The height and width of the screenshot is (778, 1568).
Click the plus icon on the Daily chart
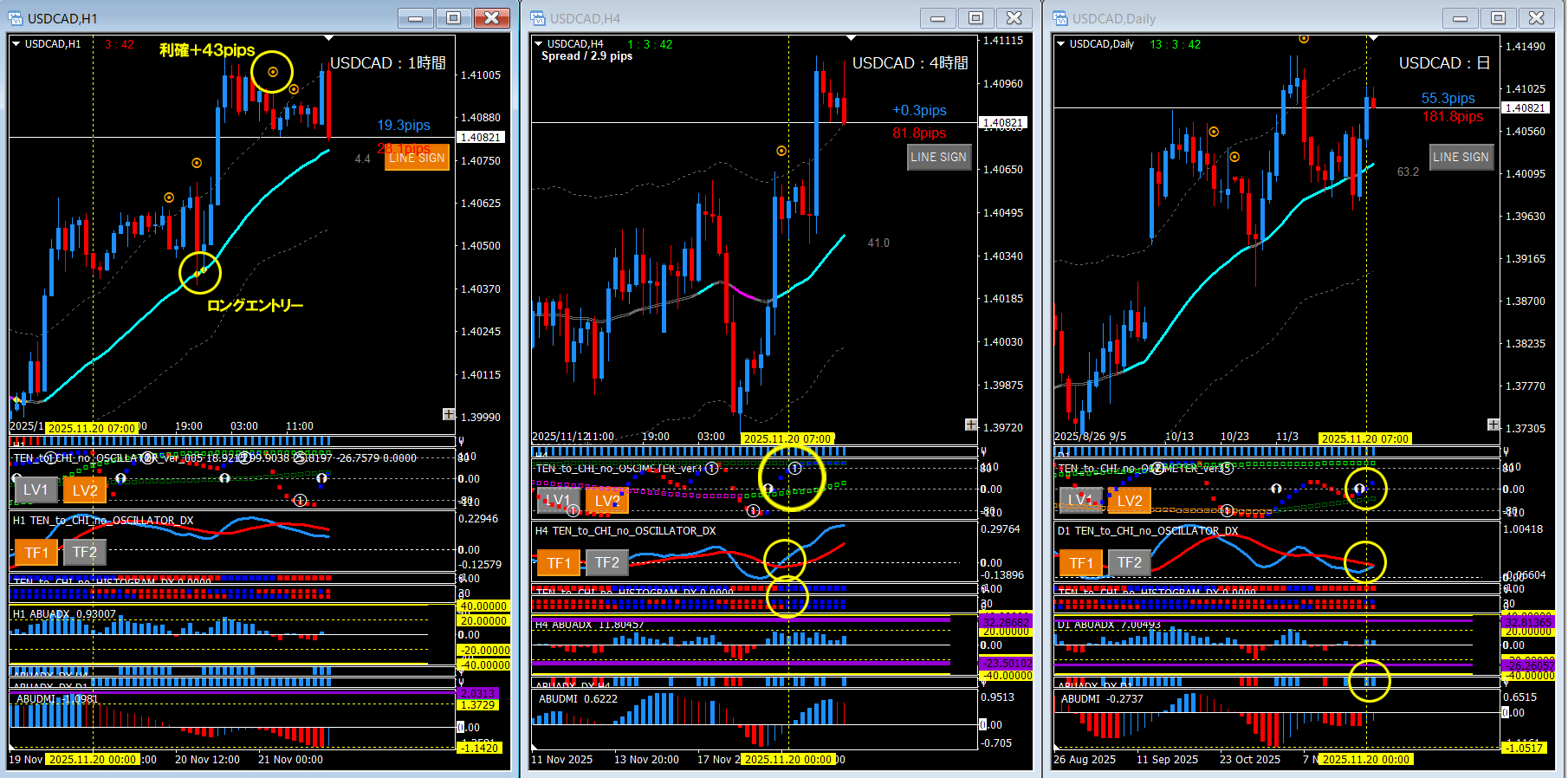[1493, 425]
